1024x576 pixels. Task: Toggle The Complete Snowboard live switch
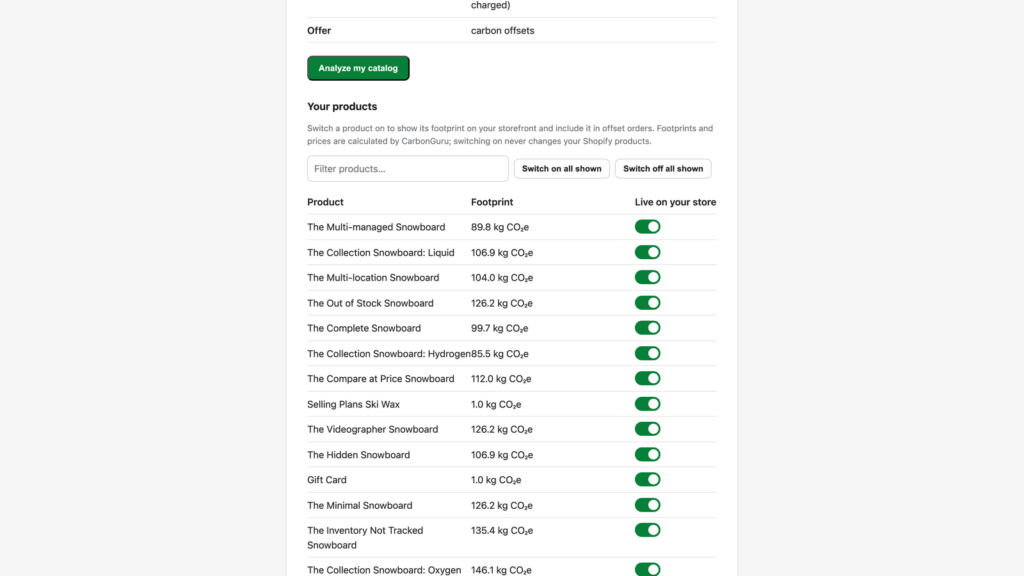pyautogui.click(x=647, y=328)
